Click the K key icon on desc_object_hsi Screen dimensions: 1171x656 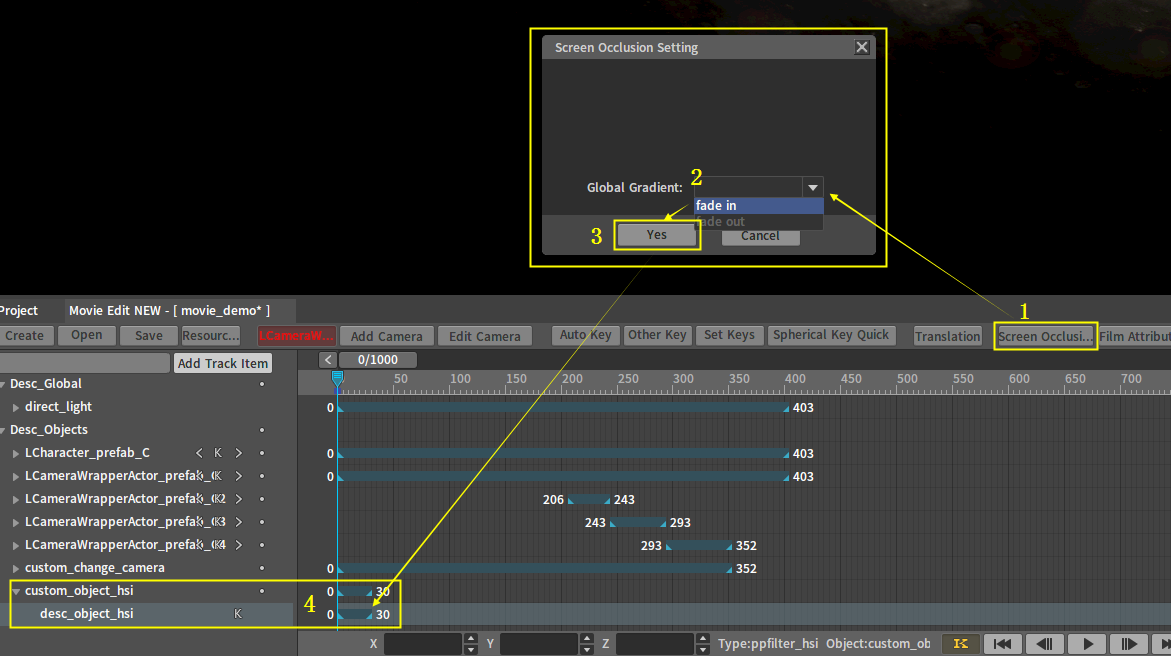pyautogui.click(x=238, y=614)
